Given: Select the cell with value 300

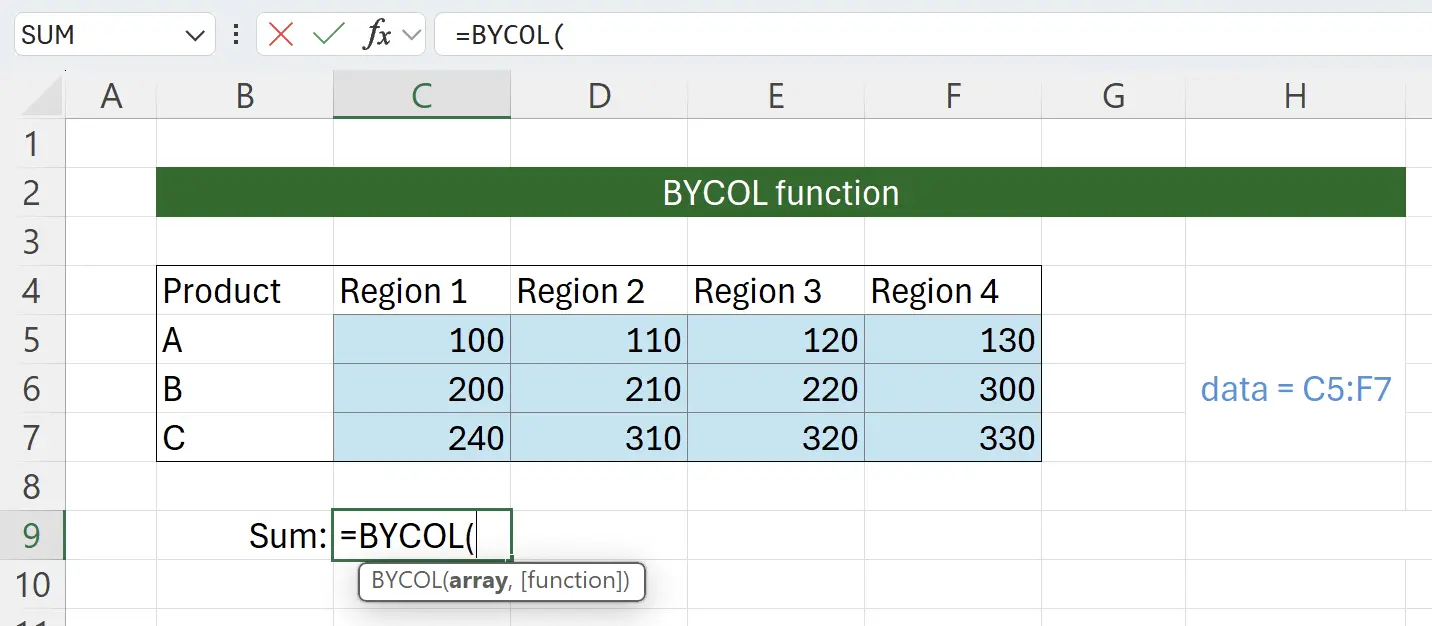Looking at the screenshot, I should (x=952, y=389).
